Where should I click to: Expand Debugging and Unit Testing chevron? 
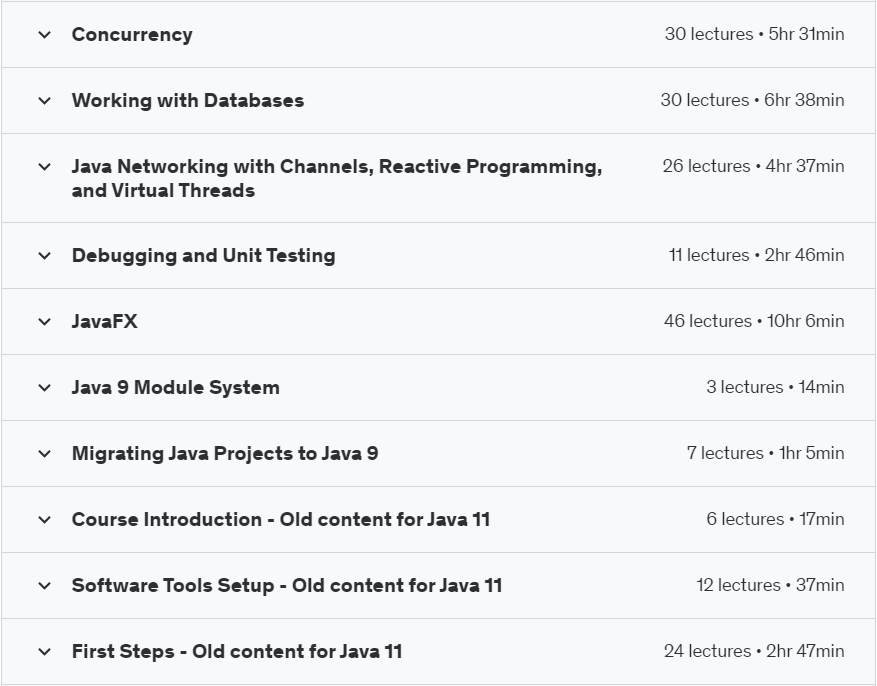[x=44, y=256]
